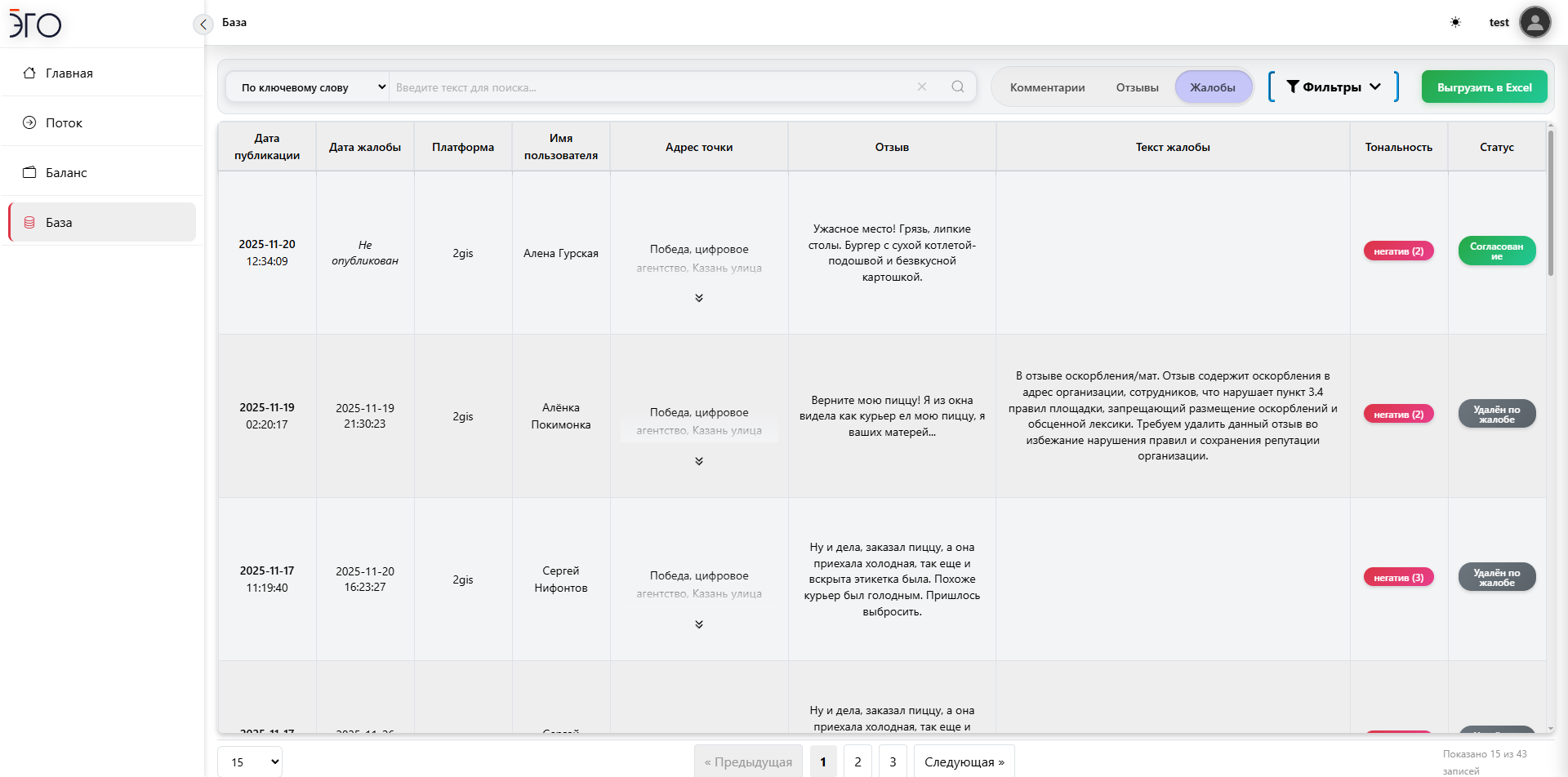
Task: Switch to the Комментарии tab
Action: pyautogui.click(x=1047, y=87)
